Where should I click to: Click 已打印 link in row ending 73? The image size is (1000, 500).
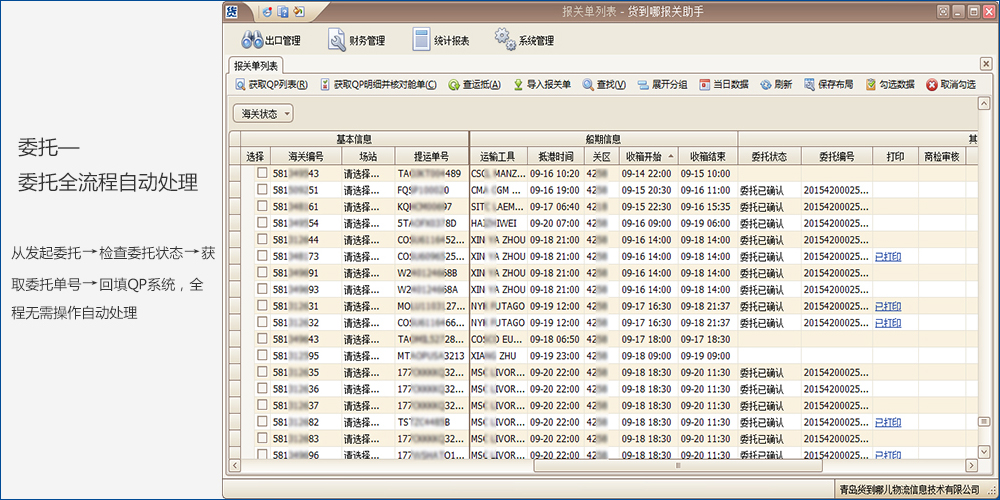coord(888,256)
